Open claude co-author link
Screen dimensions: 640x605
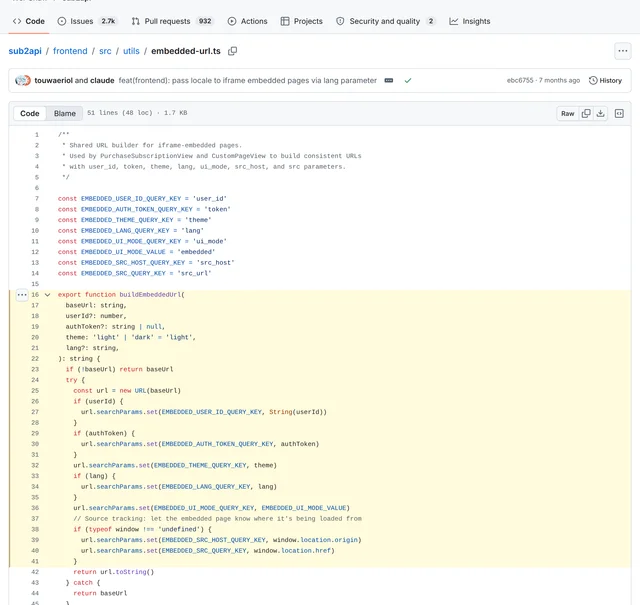[x=102, y=80]
